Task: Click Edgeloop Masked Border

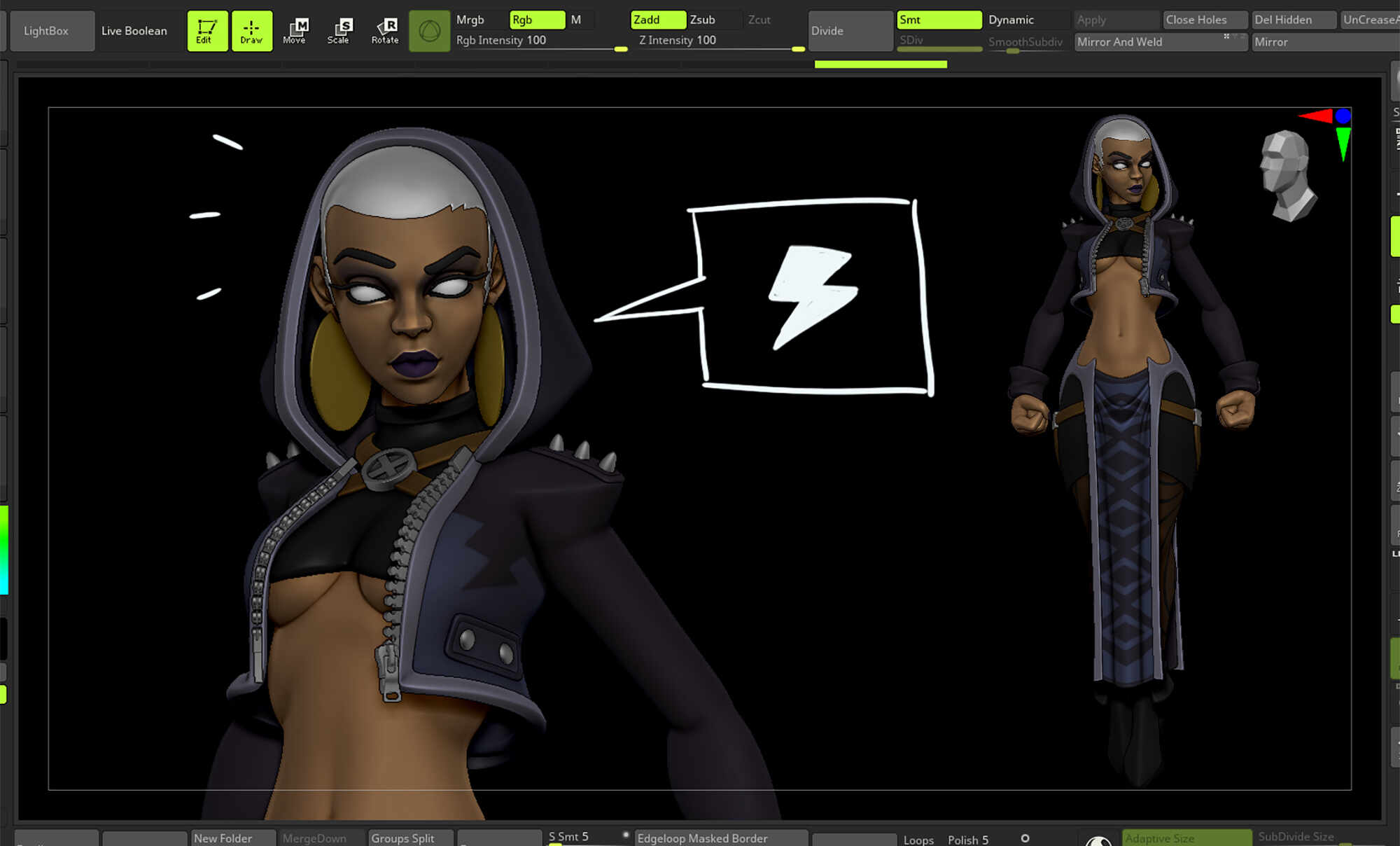Action: click(721, 838)
